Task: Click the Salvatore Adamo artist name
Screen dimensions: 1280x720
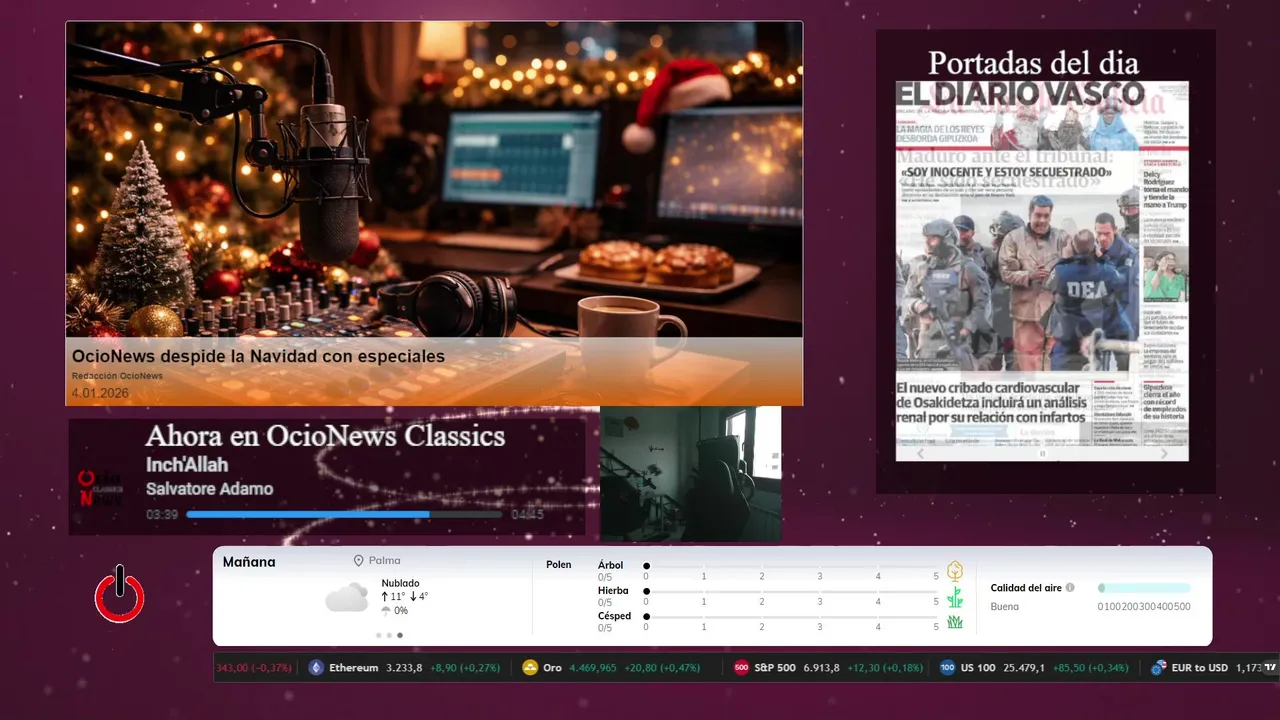Action: click(209, 489)
